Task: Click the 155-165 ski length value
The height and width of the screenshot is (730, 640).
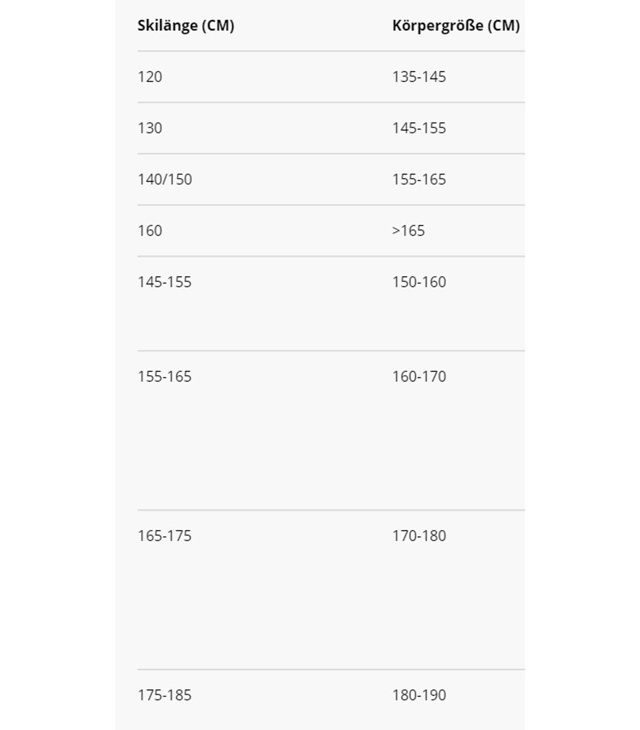Action: [165, 377]
